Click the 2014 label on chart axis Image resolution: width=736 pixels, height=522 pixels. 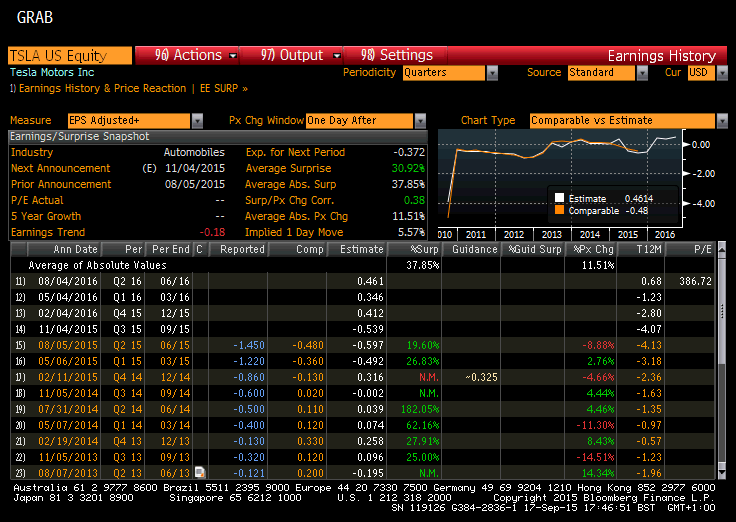(590, 234)
